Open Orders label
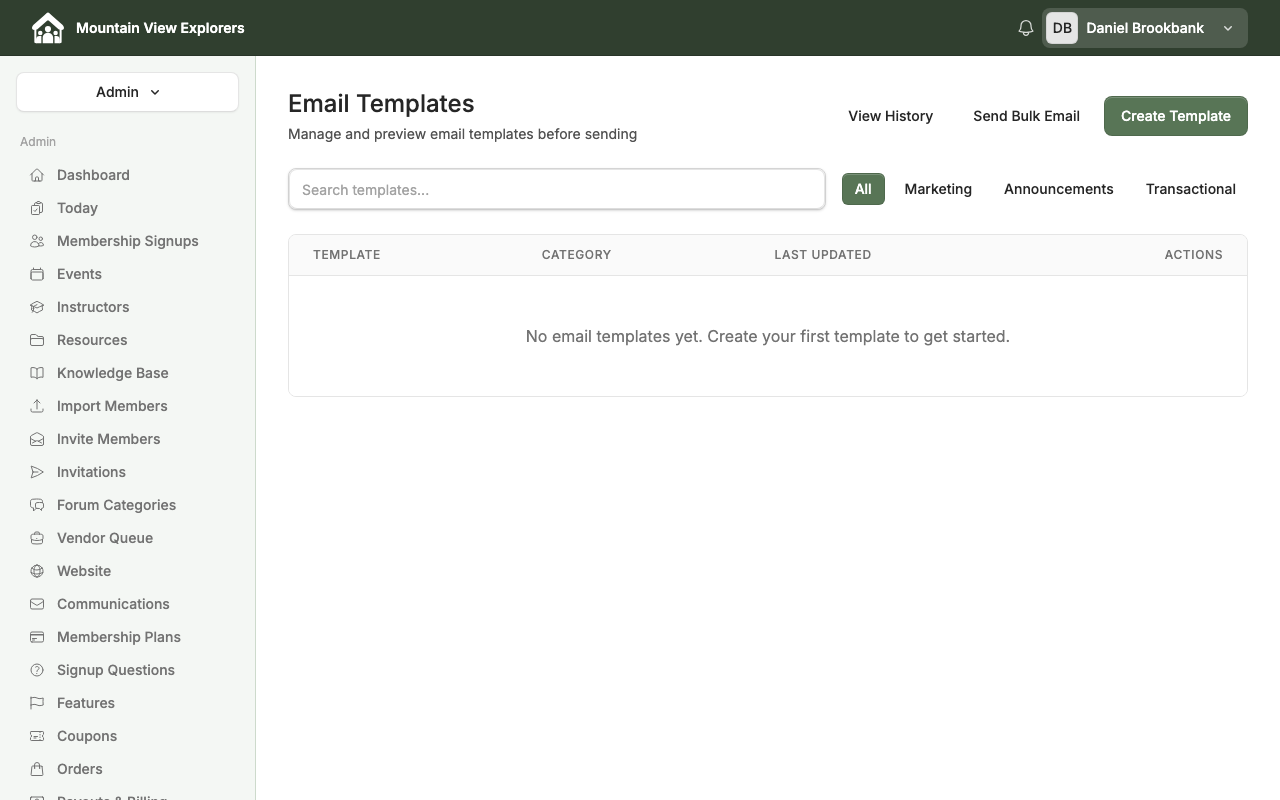This screenshot has width=1280, height=800. point(80,769)
